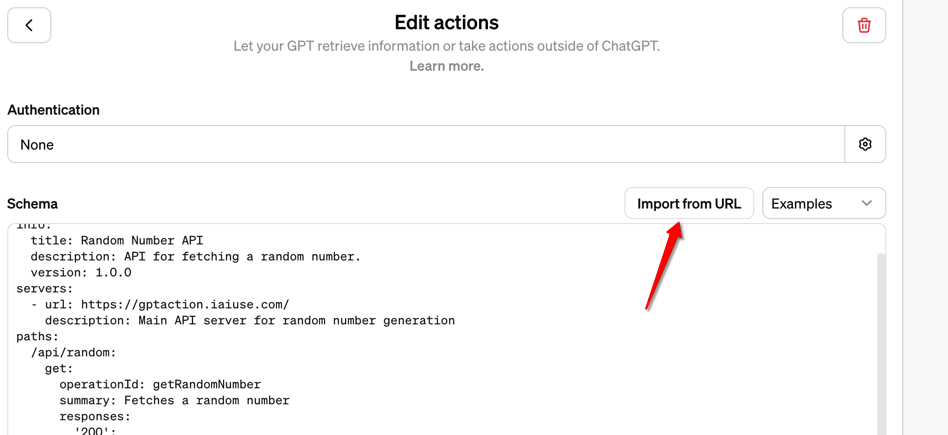Go back using the left chevron button
Viewport: 948px width, 435px height.
[x=29, y=25]
